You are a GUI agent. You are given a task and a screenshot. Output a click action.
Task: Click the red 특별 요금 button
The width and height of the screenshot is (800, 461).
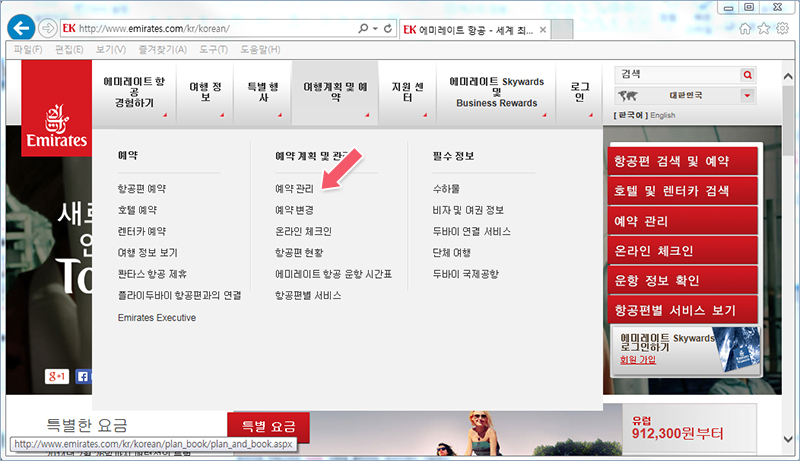268,427
